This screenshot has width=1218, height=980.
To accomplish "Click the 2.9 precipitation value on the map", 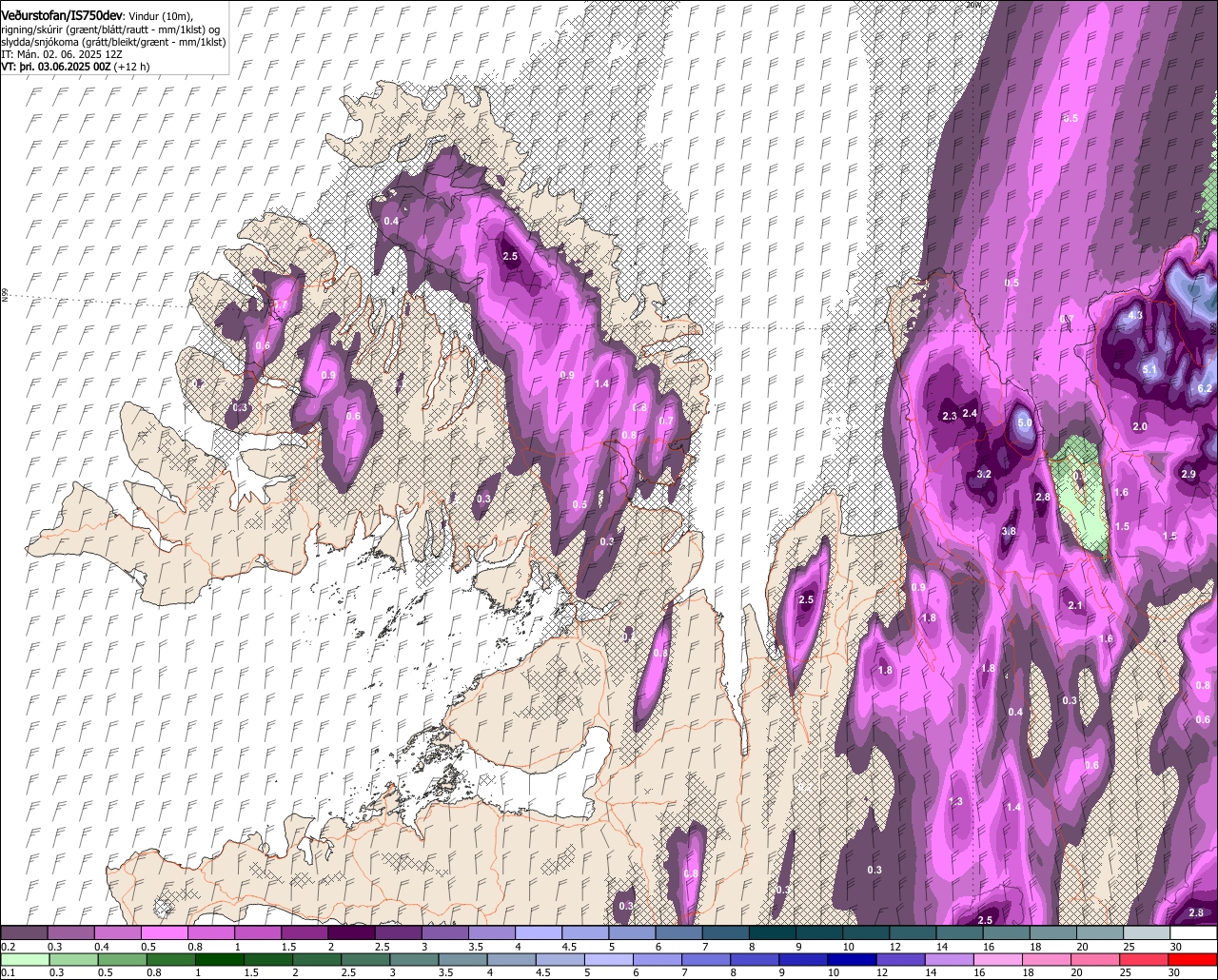I will pyautogui.click(x=1189, y=474).
